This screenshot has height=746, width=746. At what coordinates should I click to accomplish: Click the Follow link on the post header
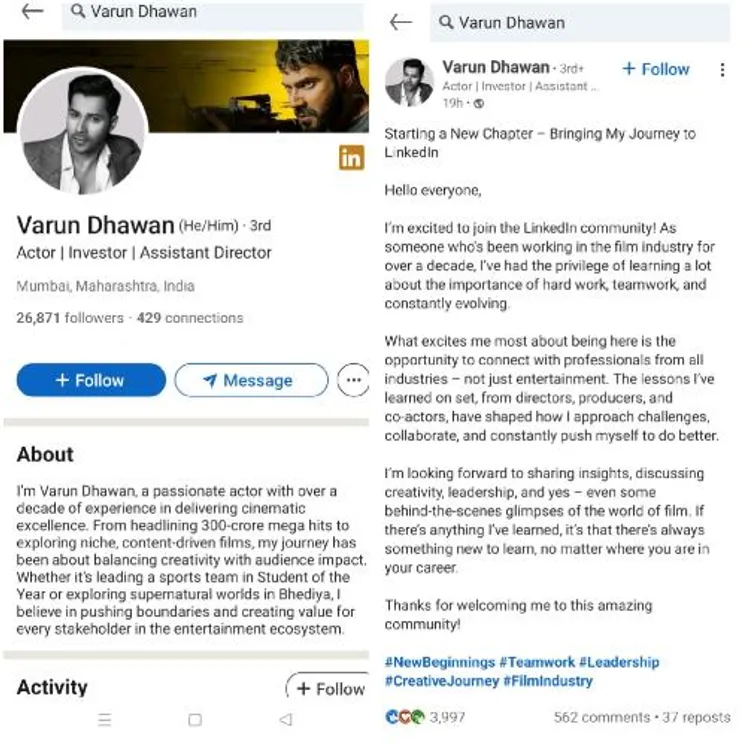pyautogui.click(x=656, y=69)
